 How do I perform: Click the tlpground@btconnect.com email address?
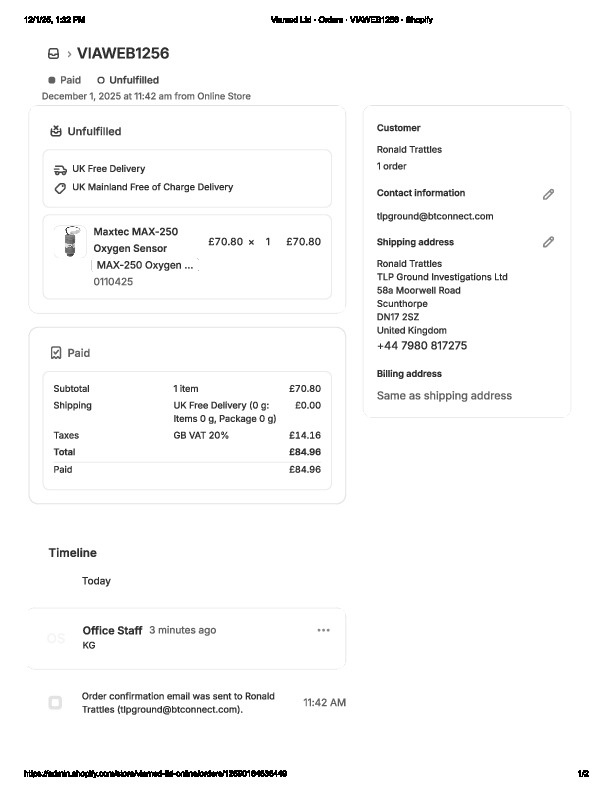pyautogui.click(x=434, y=216)
